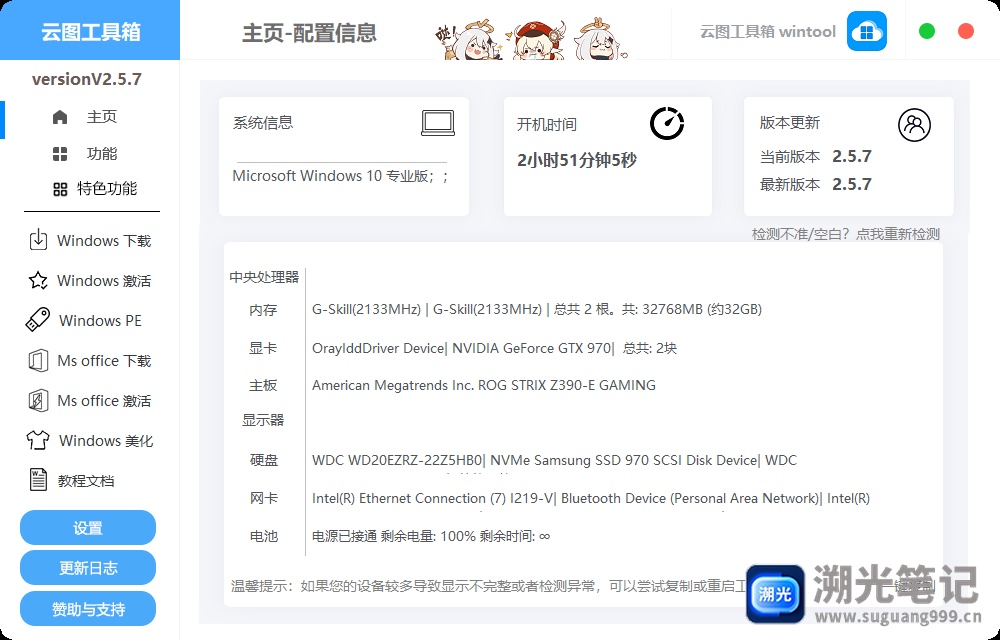The image size is (1000, 640).
Task: Click the WDC WD20EZRZ disk info text
Action: tap(554, 460)
